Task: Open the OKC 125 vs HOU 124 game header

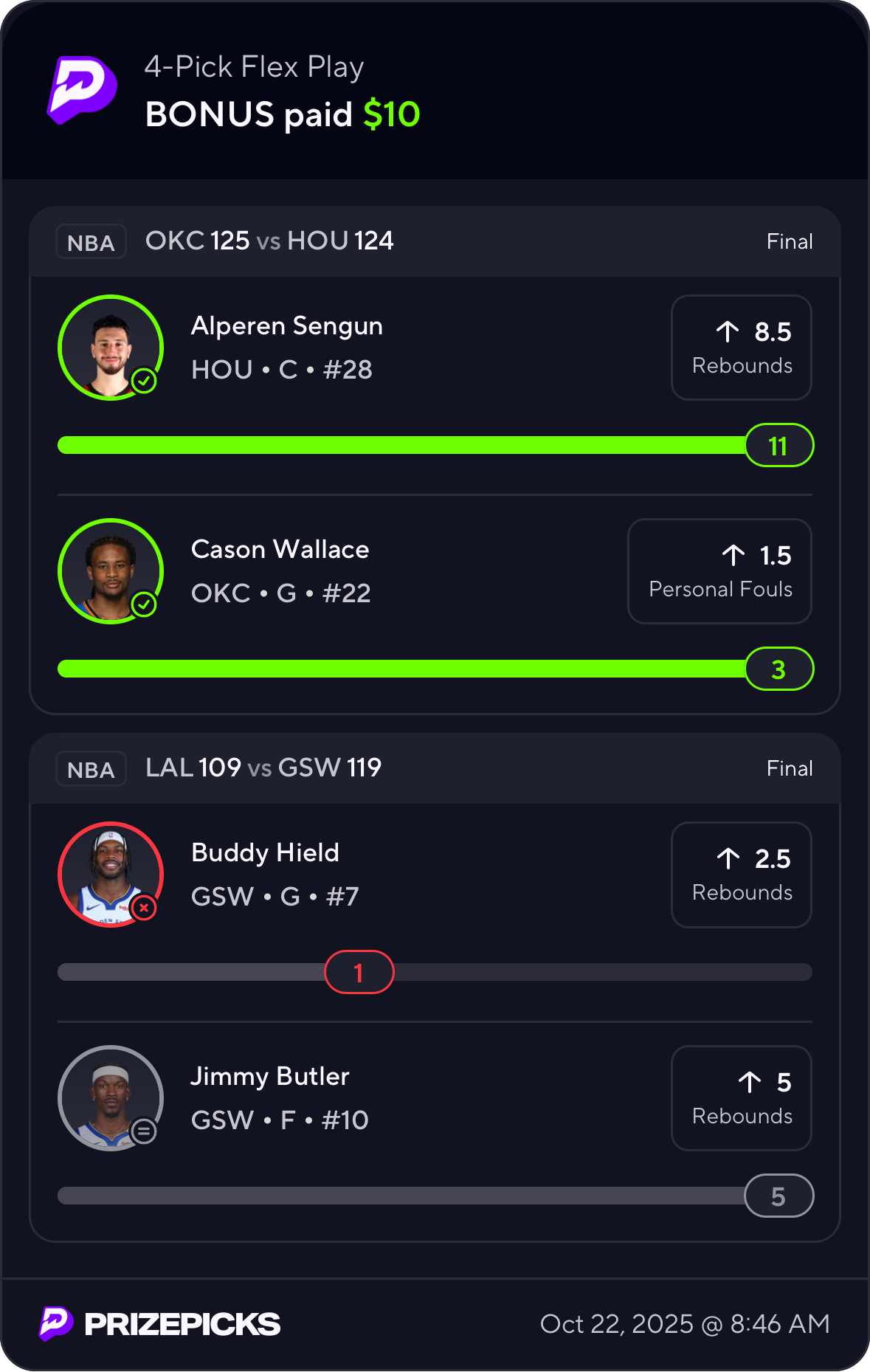Action: (x=269, y=241)
